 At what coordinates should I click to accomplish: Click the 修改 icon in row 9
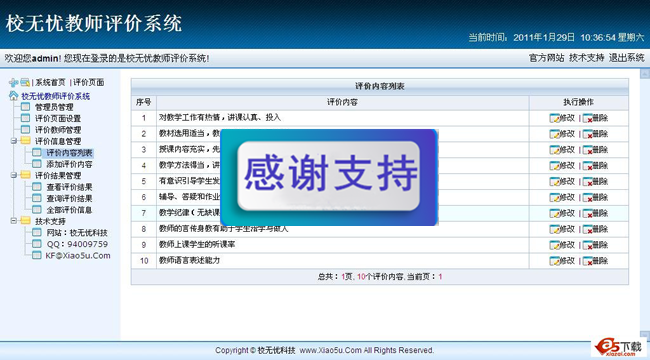tap(554, 245)
